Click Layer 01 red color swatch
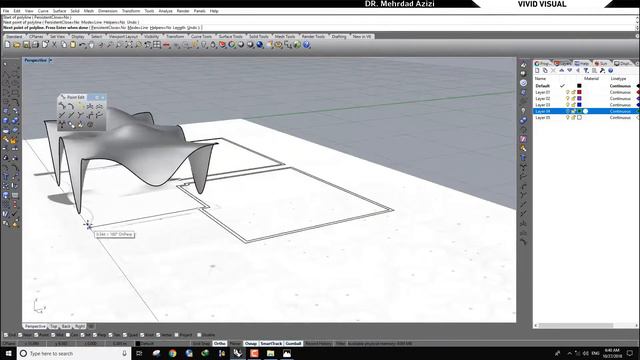Viewport: 640px width, 360px height. click(579, 92)
